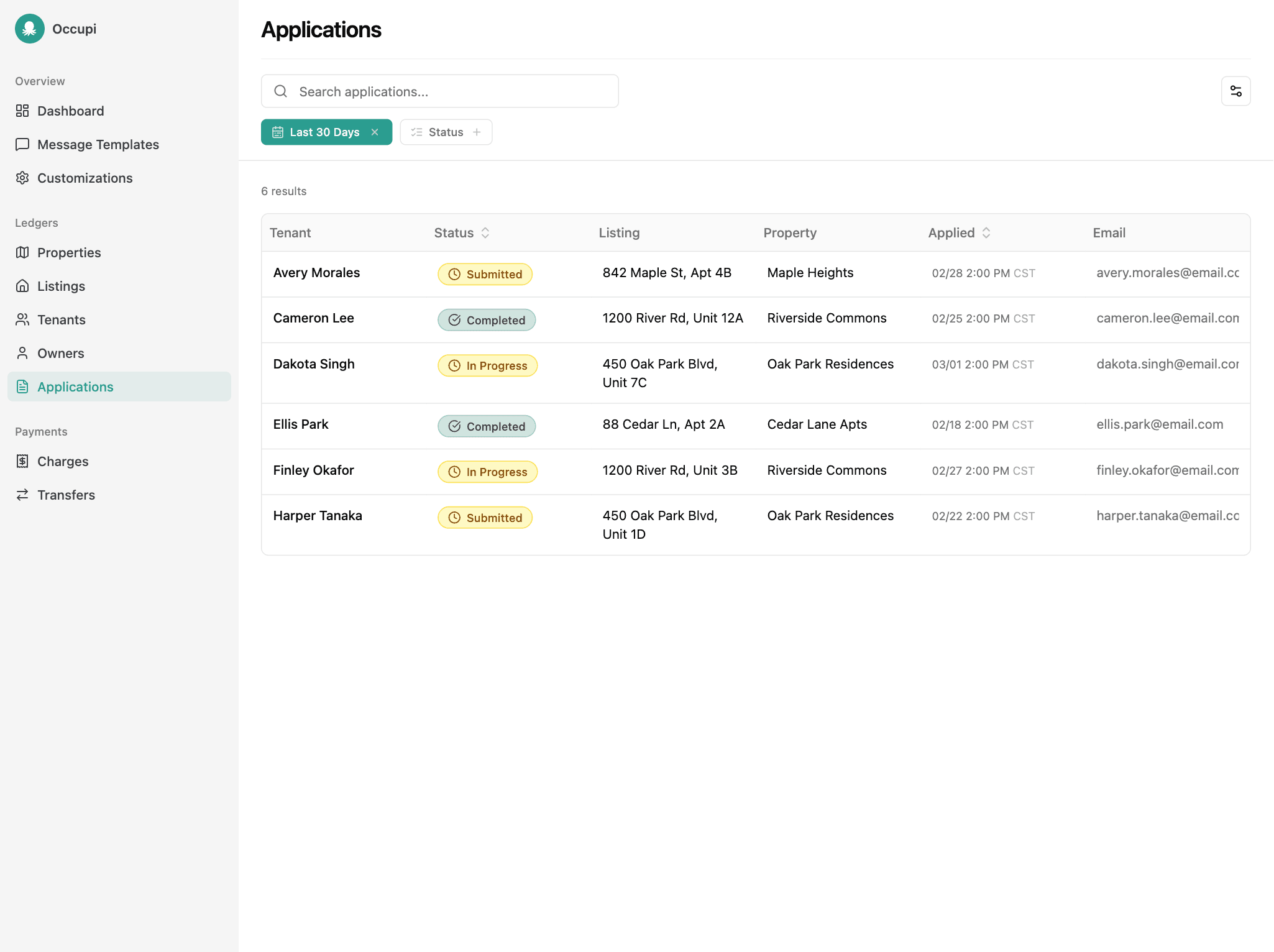Click the Transfers arrows icon
The width and height of the screenshot is (1274, 952).
(22, 495)
